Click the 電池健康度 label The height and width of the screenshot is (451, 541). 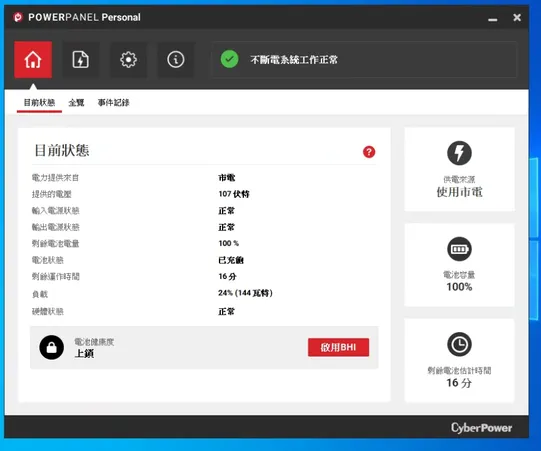pyautogui.click(x=94, y=342)
